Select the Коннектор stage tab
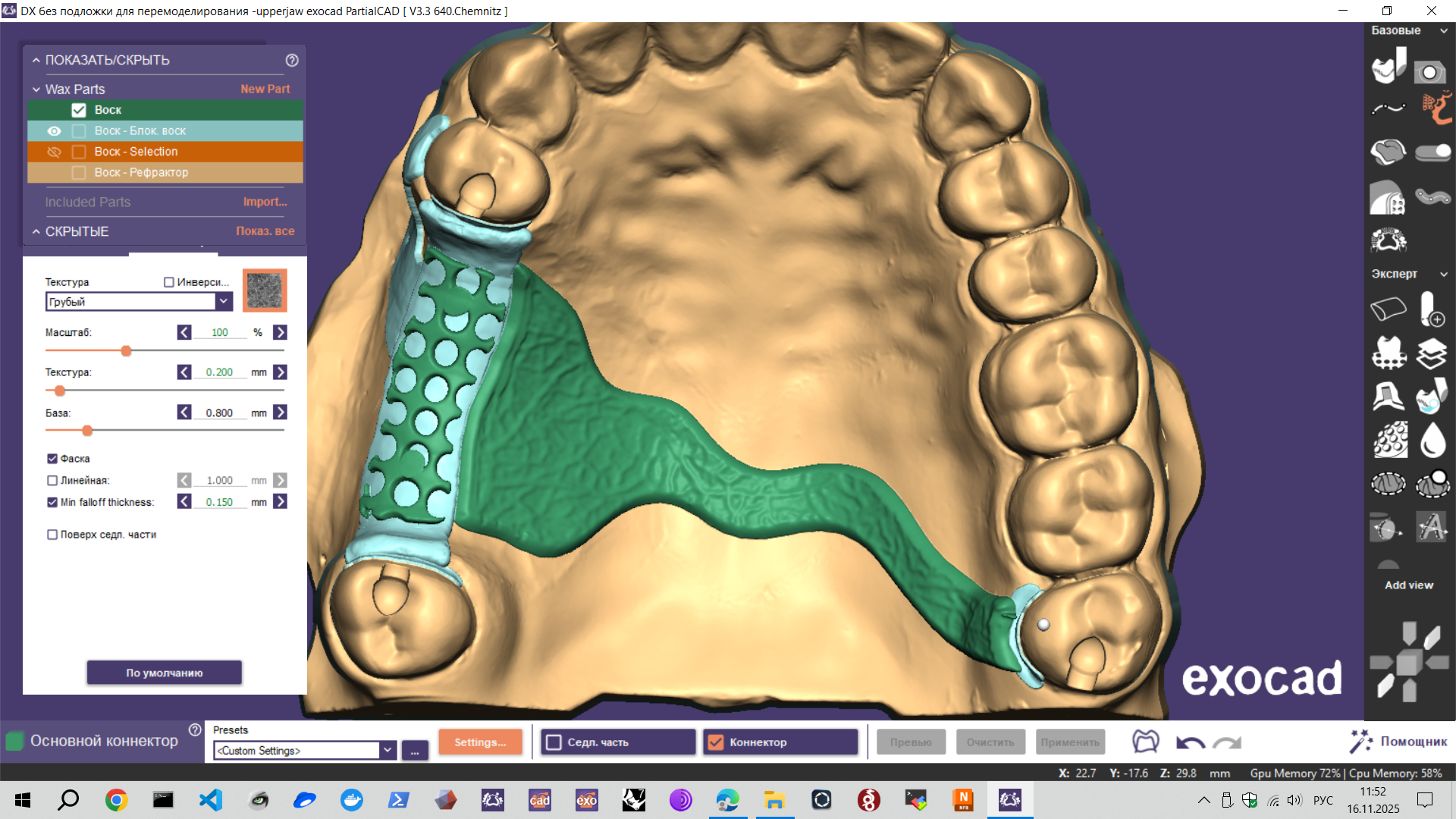 click(780, 742)
